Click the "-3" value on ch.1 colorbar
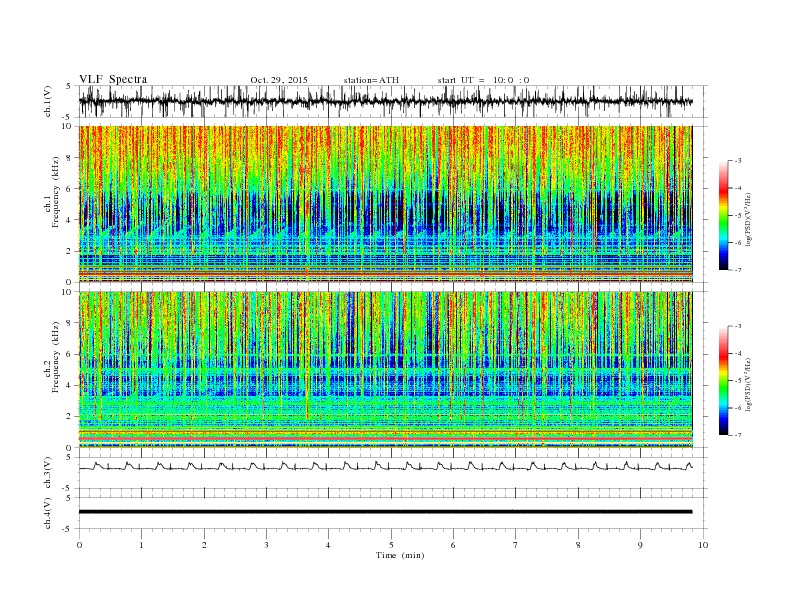 pyautogui.click(x=738, y=161)
